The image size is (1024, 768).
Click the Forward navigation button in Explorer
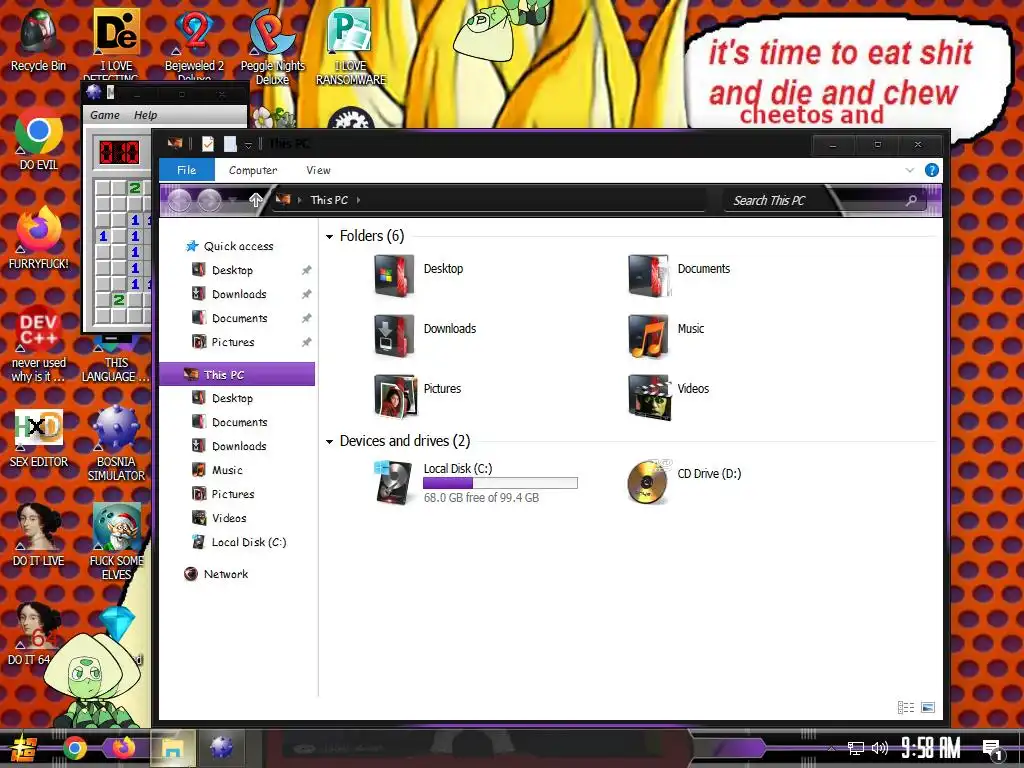pos(209,200)
